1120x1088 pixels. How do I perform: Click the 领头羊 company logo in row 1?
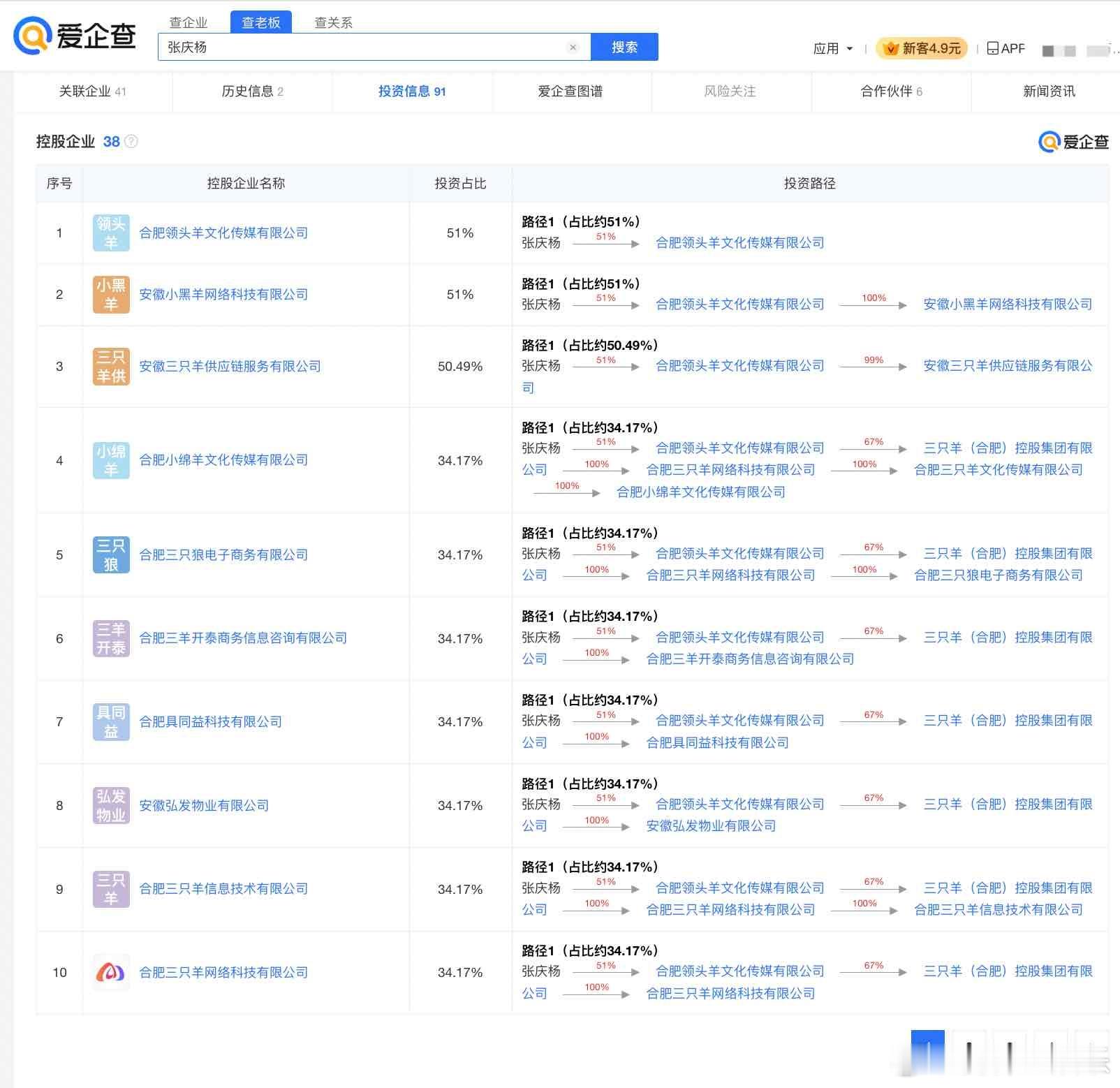coord(111,233)
